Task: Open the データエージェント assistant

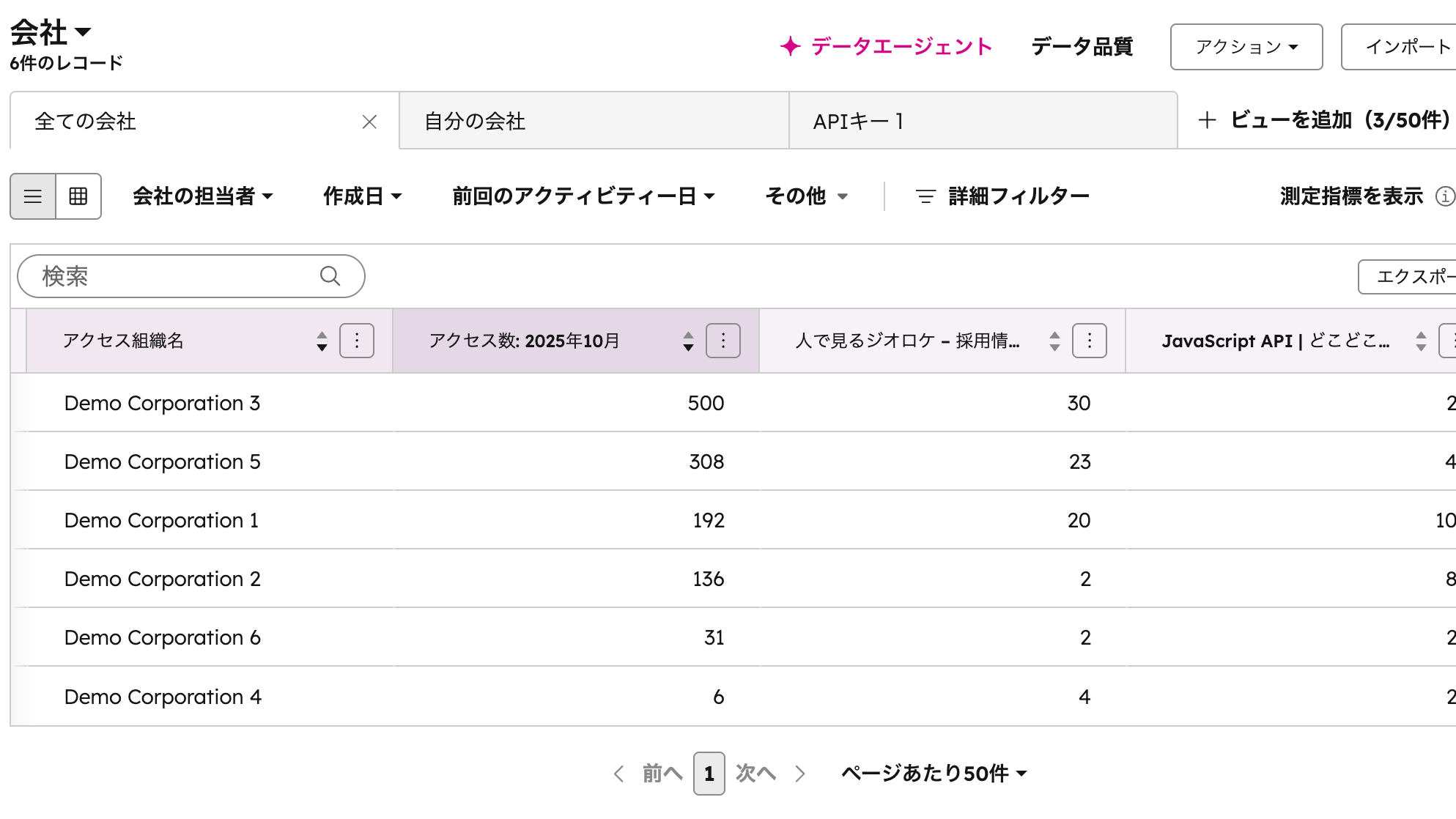Action: pyautogui.click(x=886, y=47)
